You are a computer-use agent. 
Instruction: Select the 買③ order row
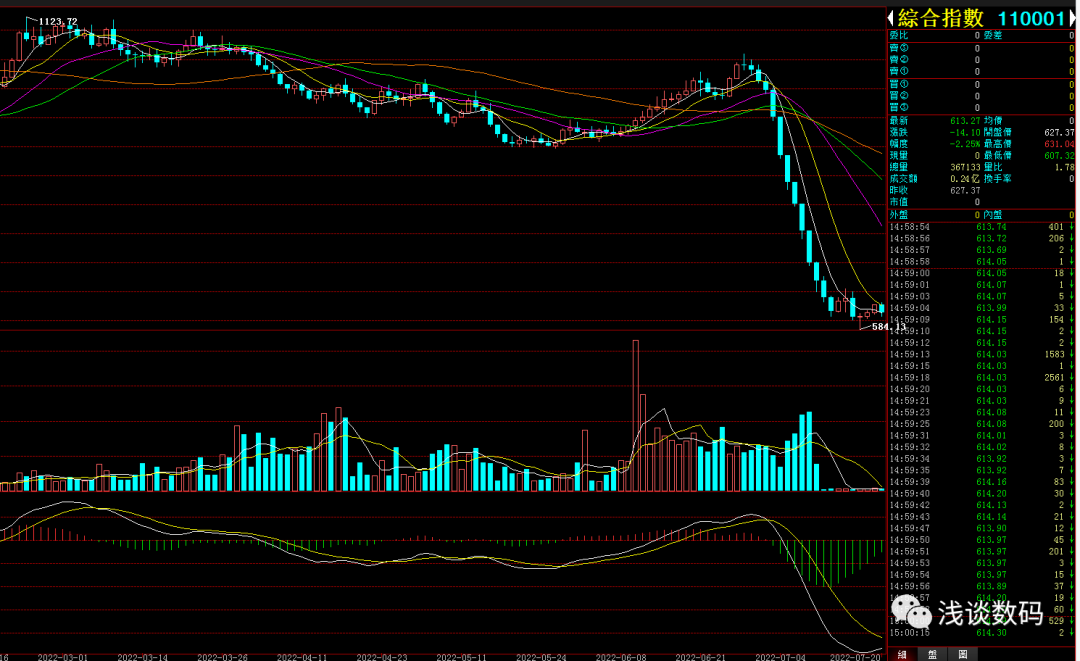coord(982,108)
